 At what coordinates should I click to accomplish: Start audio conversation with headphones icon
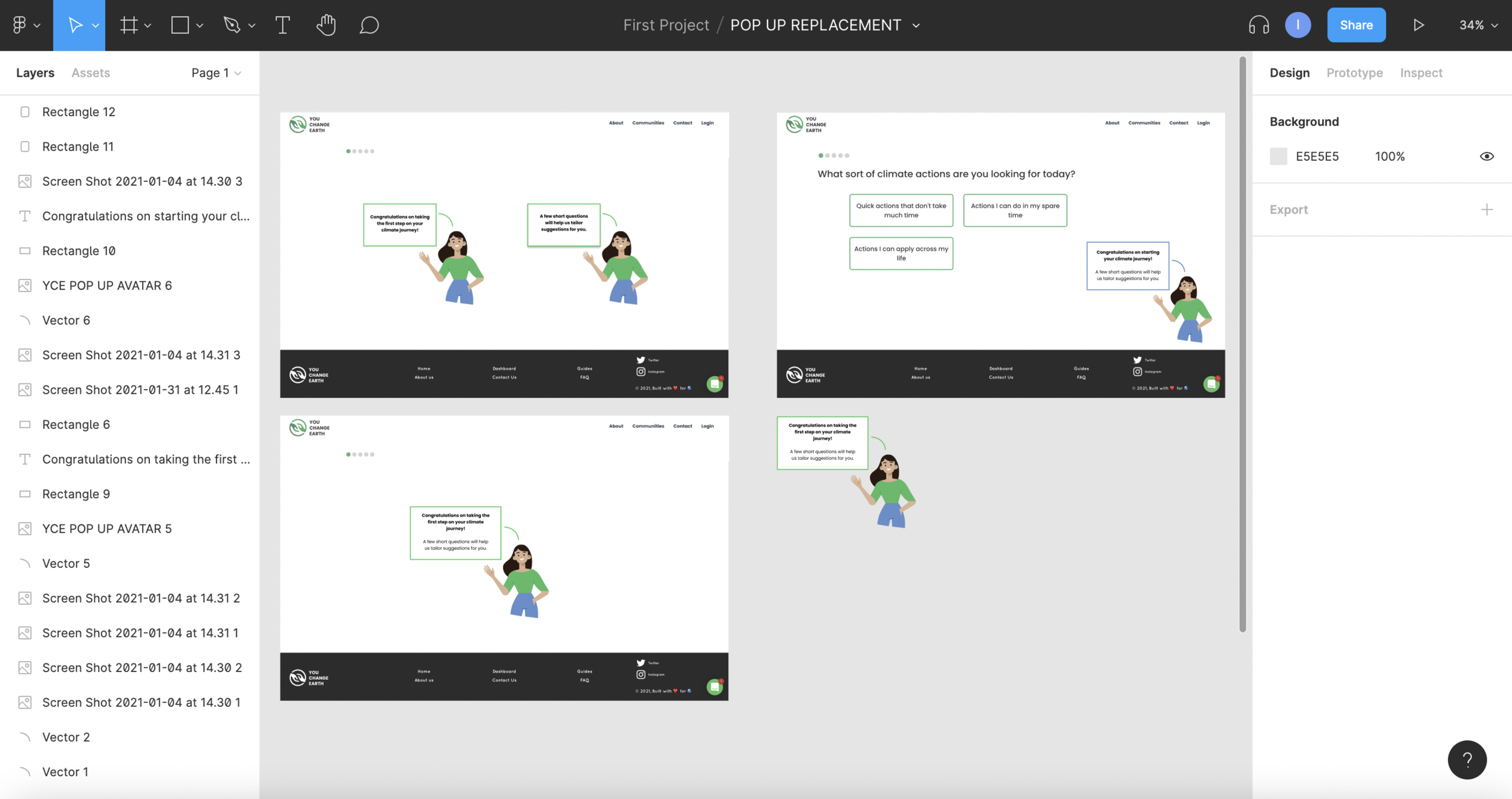pyautogui.click(x=1259, y=25)
